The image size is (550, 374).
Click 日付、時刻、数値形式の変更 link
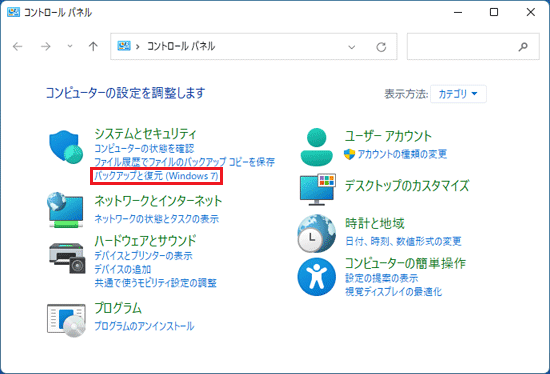coord(403,241)
